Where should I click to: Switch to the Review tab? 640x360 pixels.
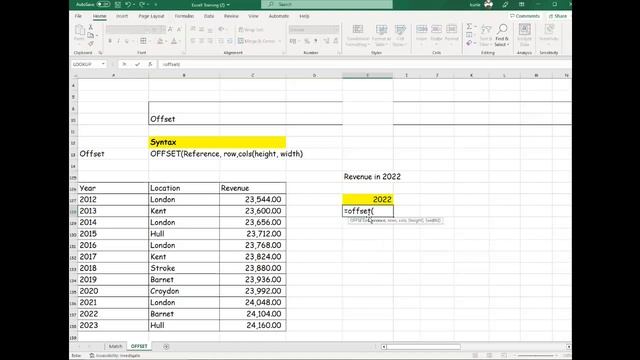[231, 16]
